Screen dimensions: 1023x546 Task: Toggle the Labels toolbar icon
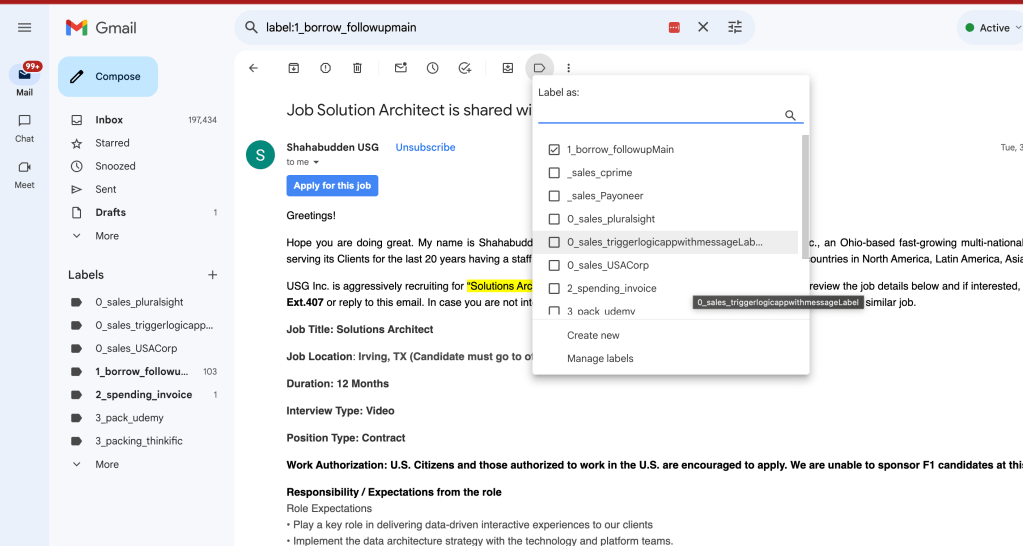539,68
